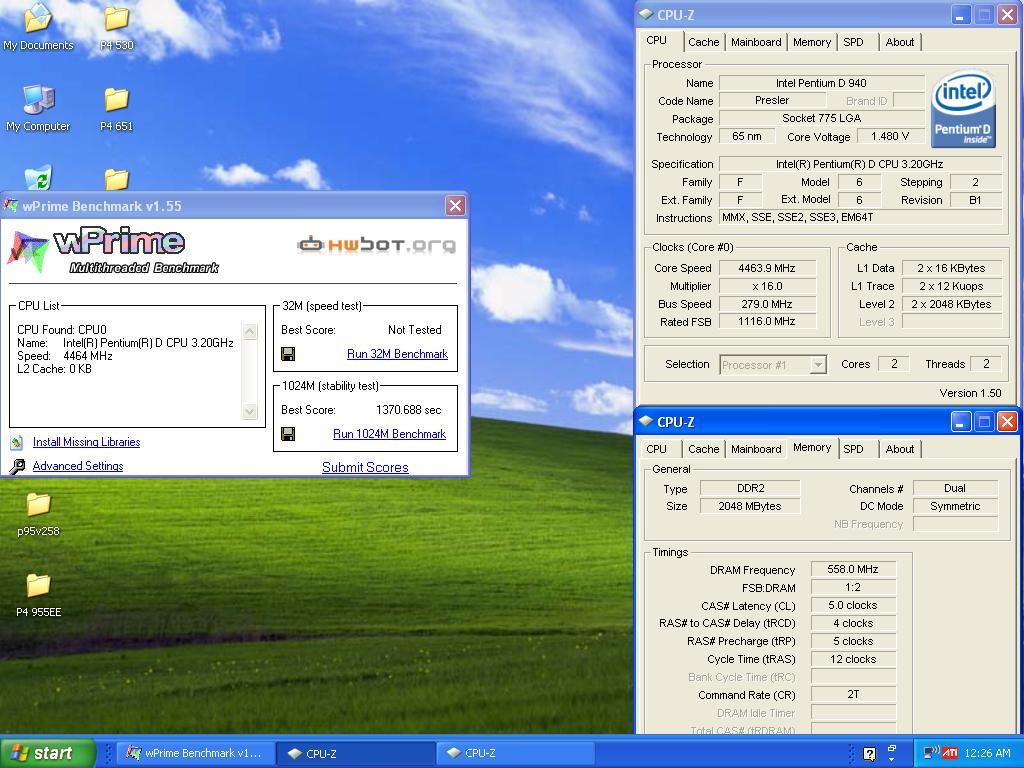This screenshot has height=768, width=1024.
Task: Click the Submit Scores link
Action: (x=365, y=468)
